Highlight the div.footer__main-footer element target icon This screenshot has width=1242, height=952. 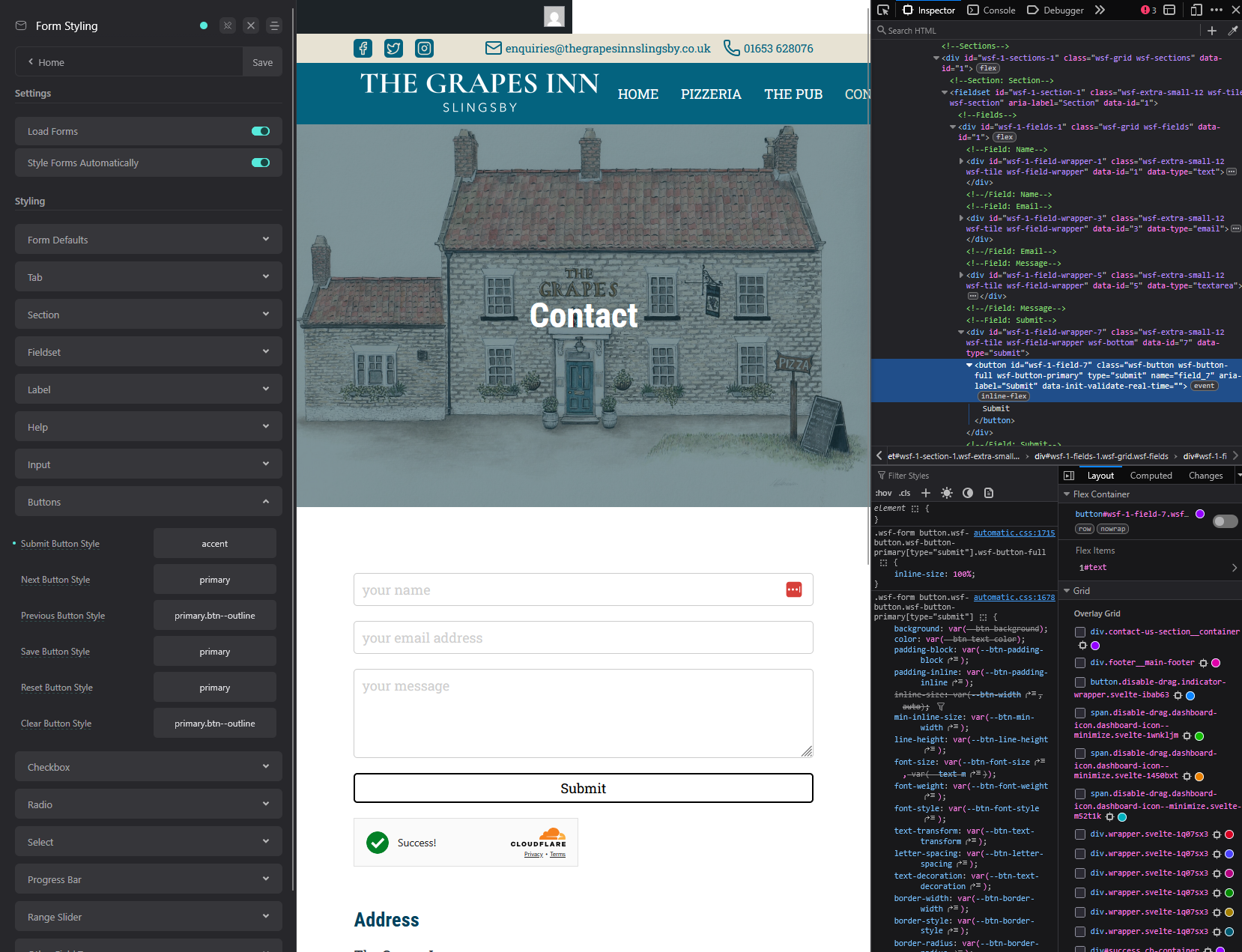pos(1203,663)
